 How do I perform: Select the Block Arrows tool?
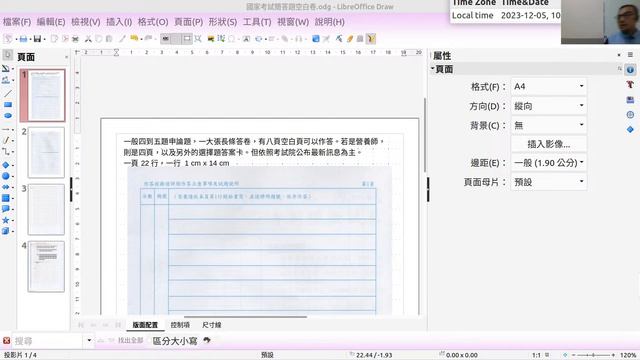[x=6, y=187]
